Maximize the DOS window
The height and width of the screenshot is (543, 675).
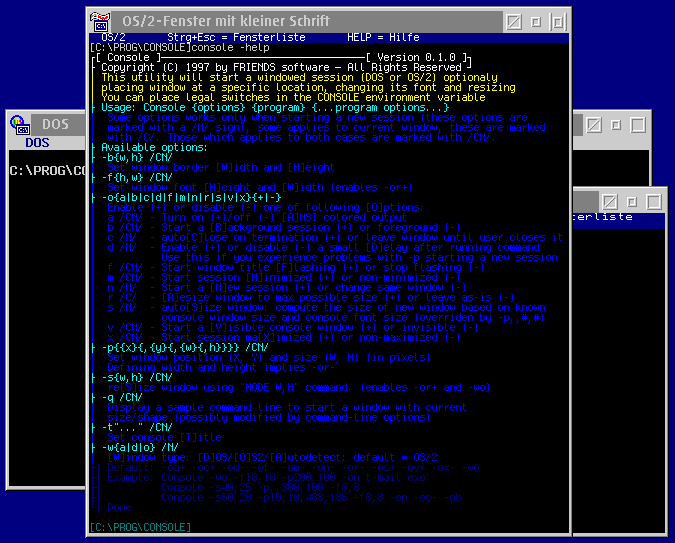point(638,125)
